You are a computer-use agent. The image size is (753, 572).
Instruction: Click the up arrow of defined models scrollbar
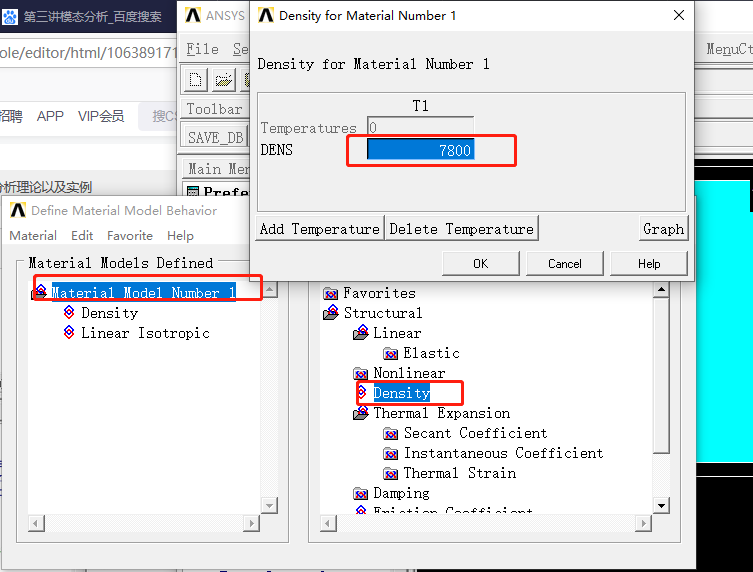tap(269, 290)
